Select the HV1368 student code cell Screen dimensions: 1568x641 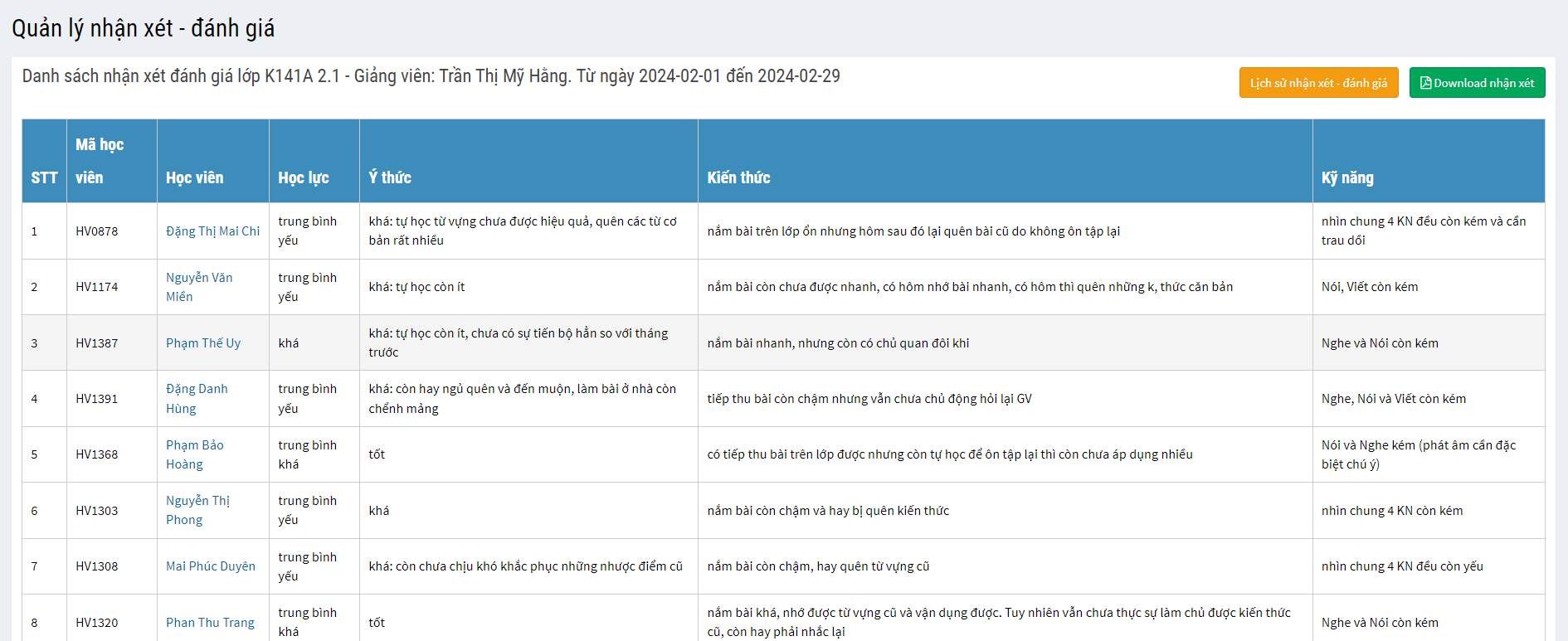97,454
